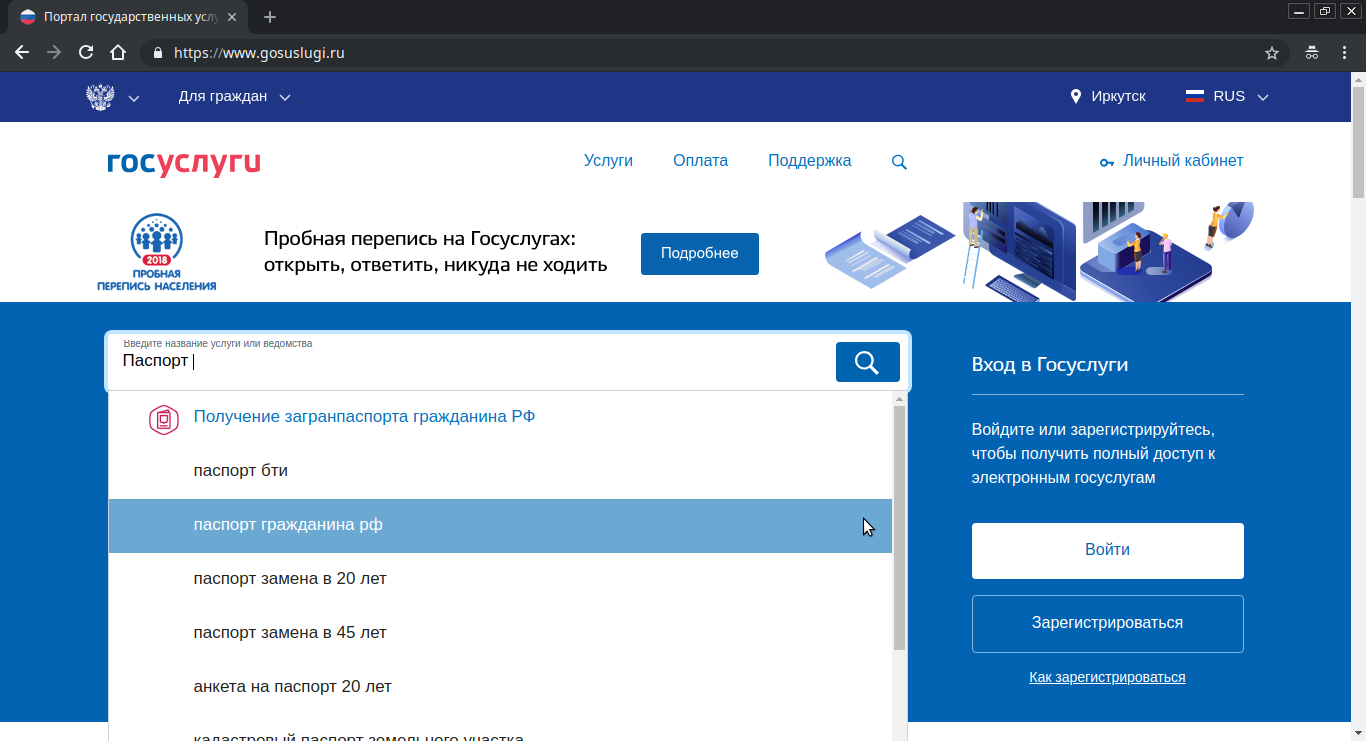Click the passport icon beside Получение загранпаспорта
Image resolution: width=1366 pixels, height=741 pixels.
(x=163, y=418)
